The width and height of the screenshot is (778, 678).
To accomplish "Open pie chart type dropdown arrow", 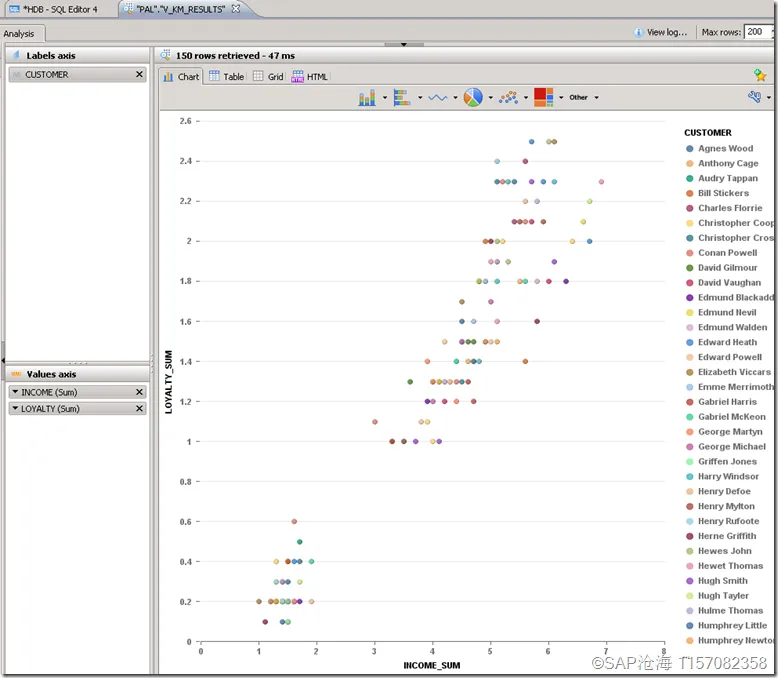I will tap(490, 98).
